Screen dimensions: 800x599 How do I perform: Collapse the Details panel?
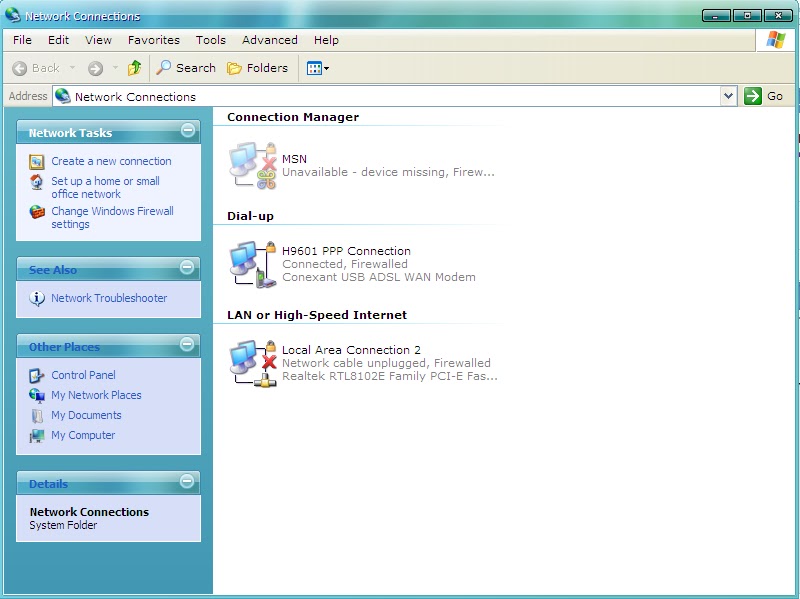pos(187,481)
